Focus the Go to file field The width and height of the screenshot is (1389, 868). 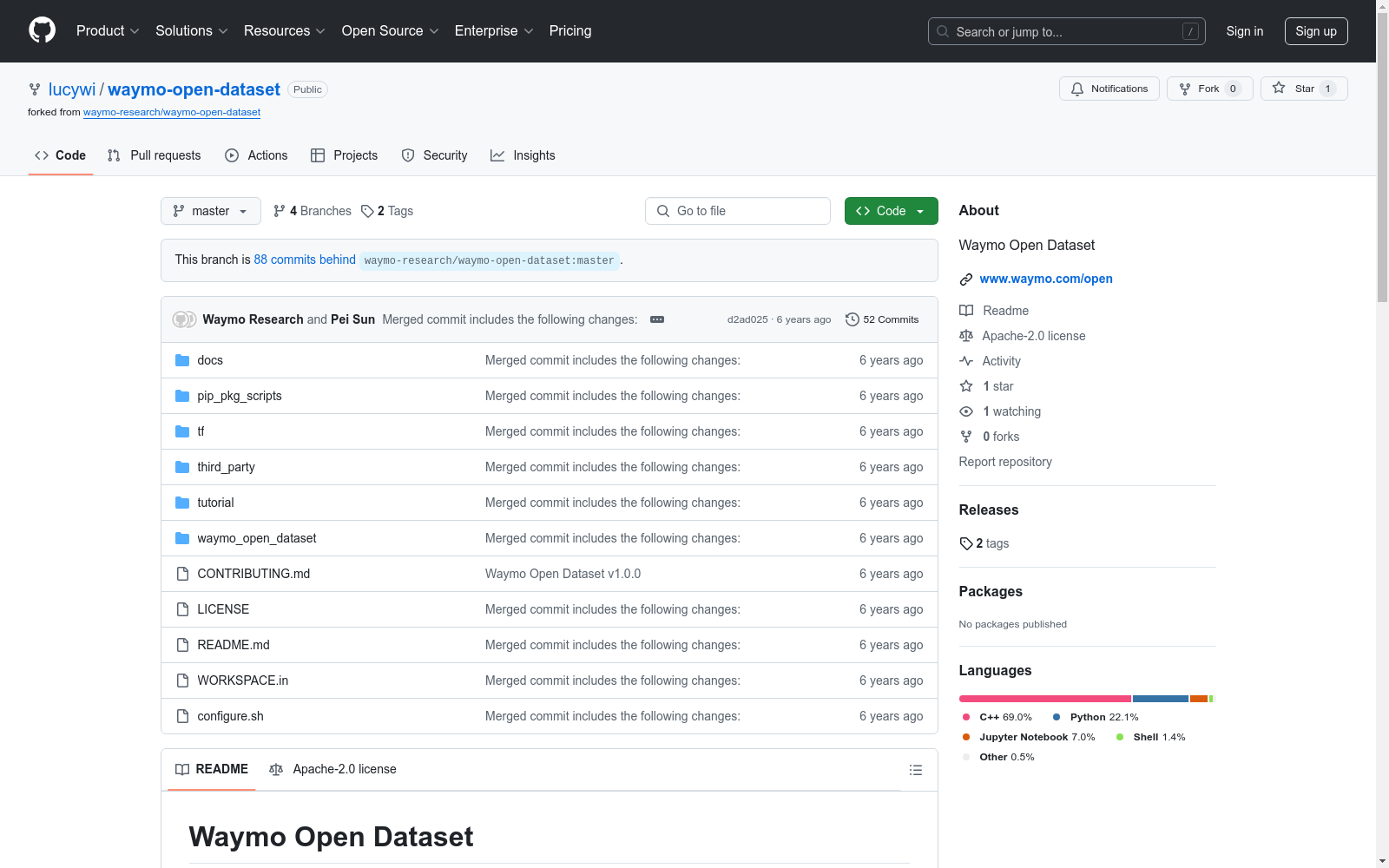pos(738,211)
